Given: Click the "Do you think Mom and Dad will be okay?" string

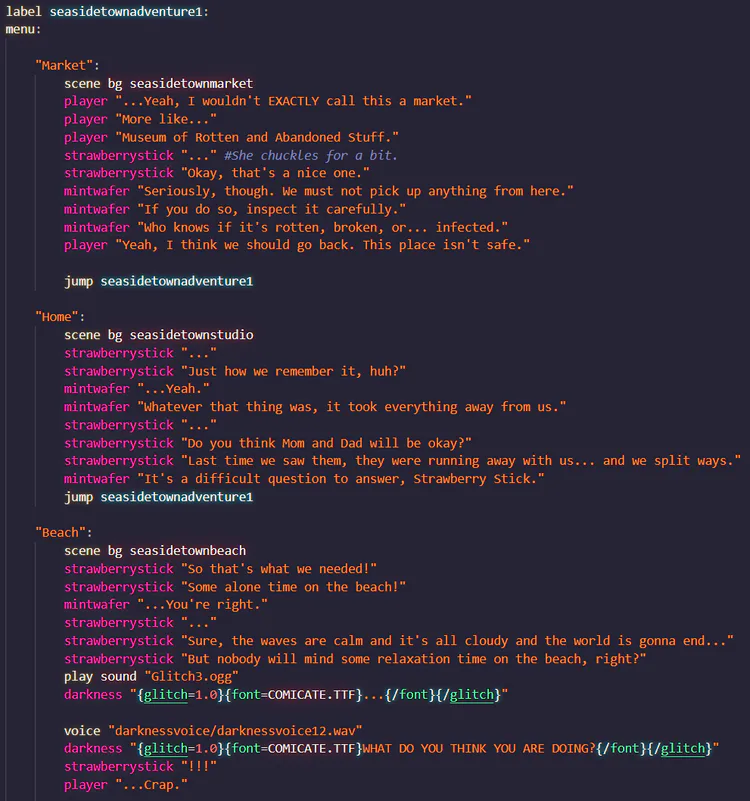Looking at the screenshot, I should point(326,443).
